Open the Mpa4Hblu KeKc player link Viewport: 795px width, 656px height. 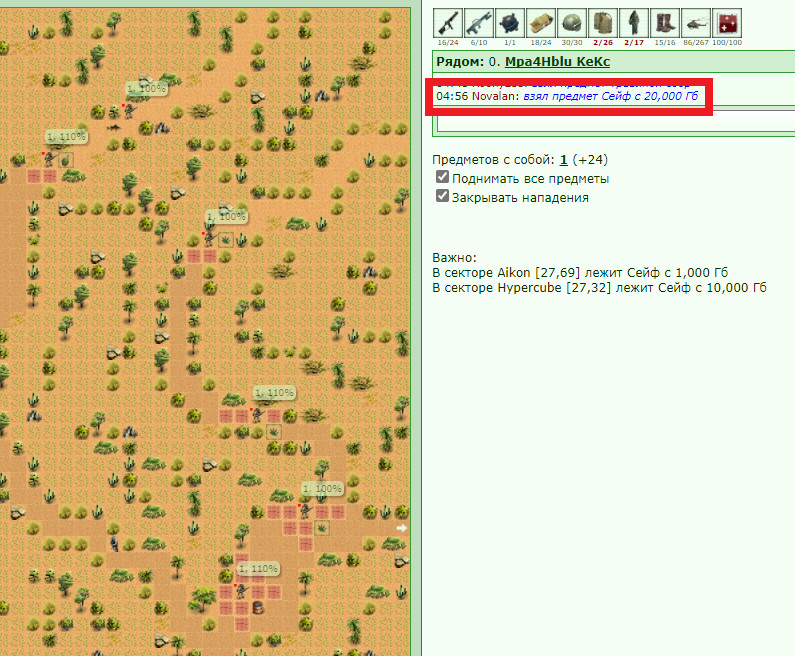click(x=557, y=62)
